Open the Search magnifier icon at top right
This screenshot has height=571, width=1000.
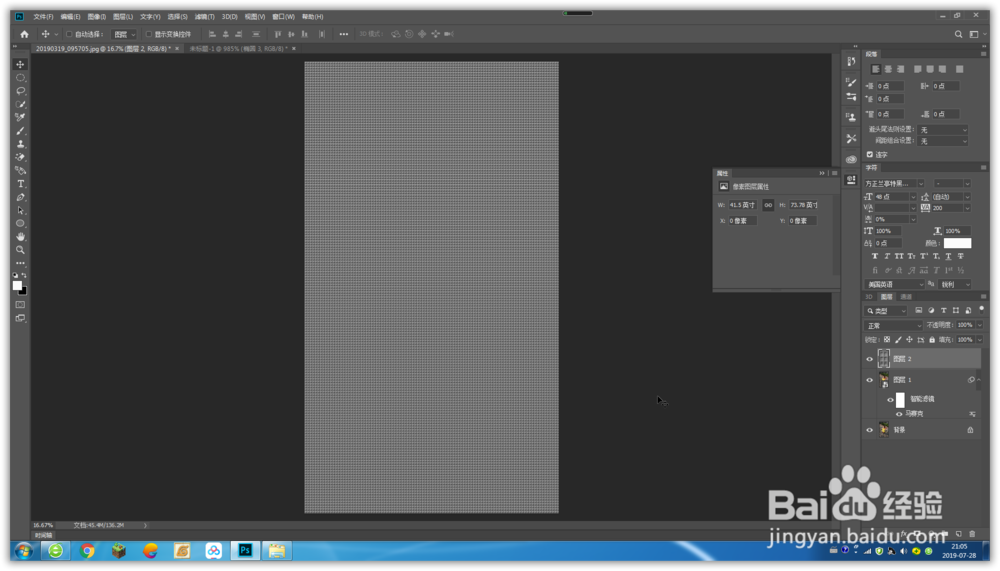click(x=958, y=34)
